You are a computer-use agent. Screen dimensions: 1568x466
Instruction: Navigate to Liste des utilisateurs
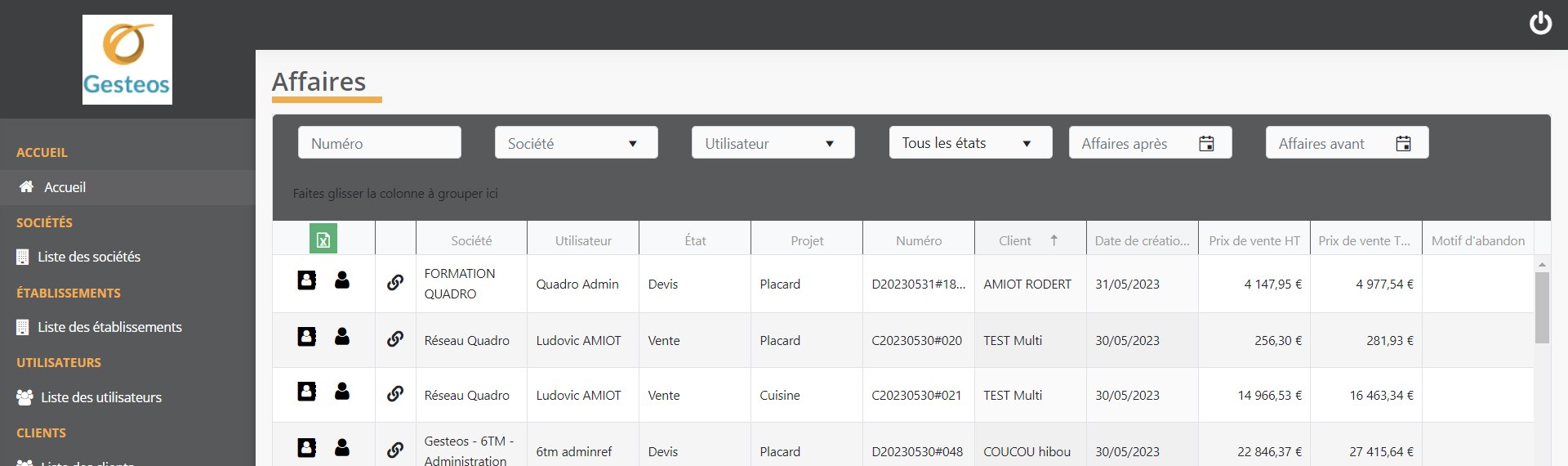(101, 397)
